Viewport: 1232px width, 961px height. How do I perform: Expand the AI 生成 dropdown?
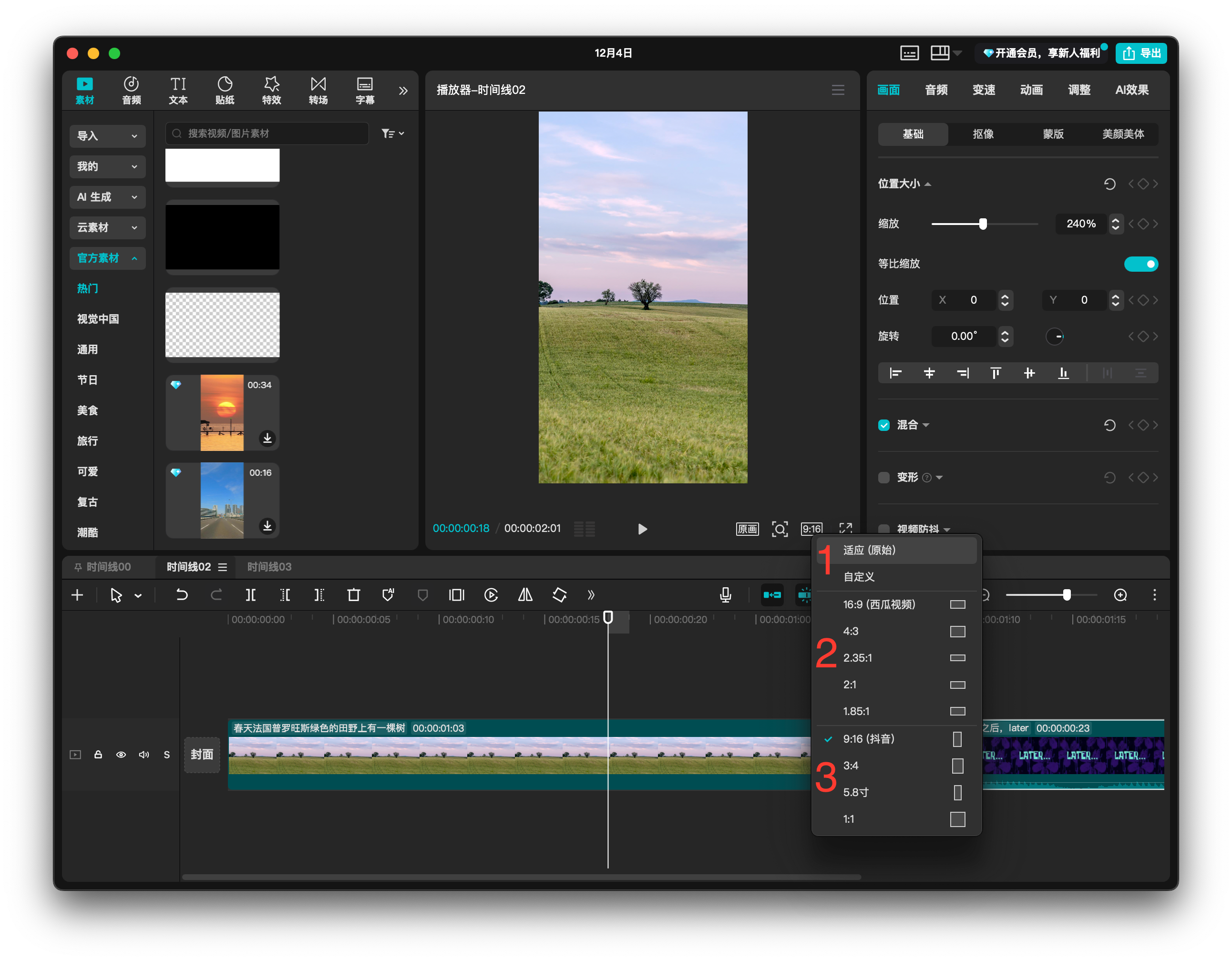pos(107,197)
